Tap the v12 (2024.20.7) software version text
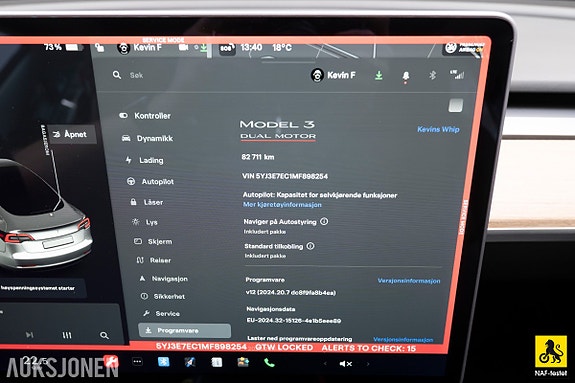 click(290, 293)
